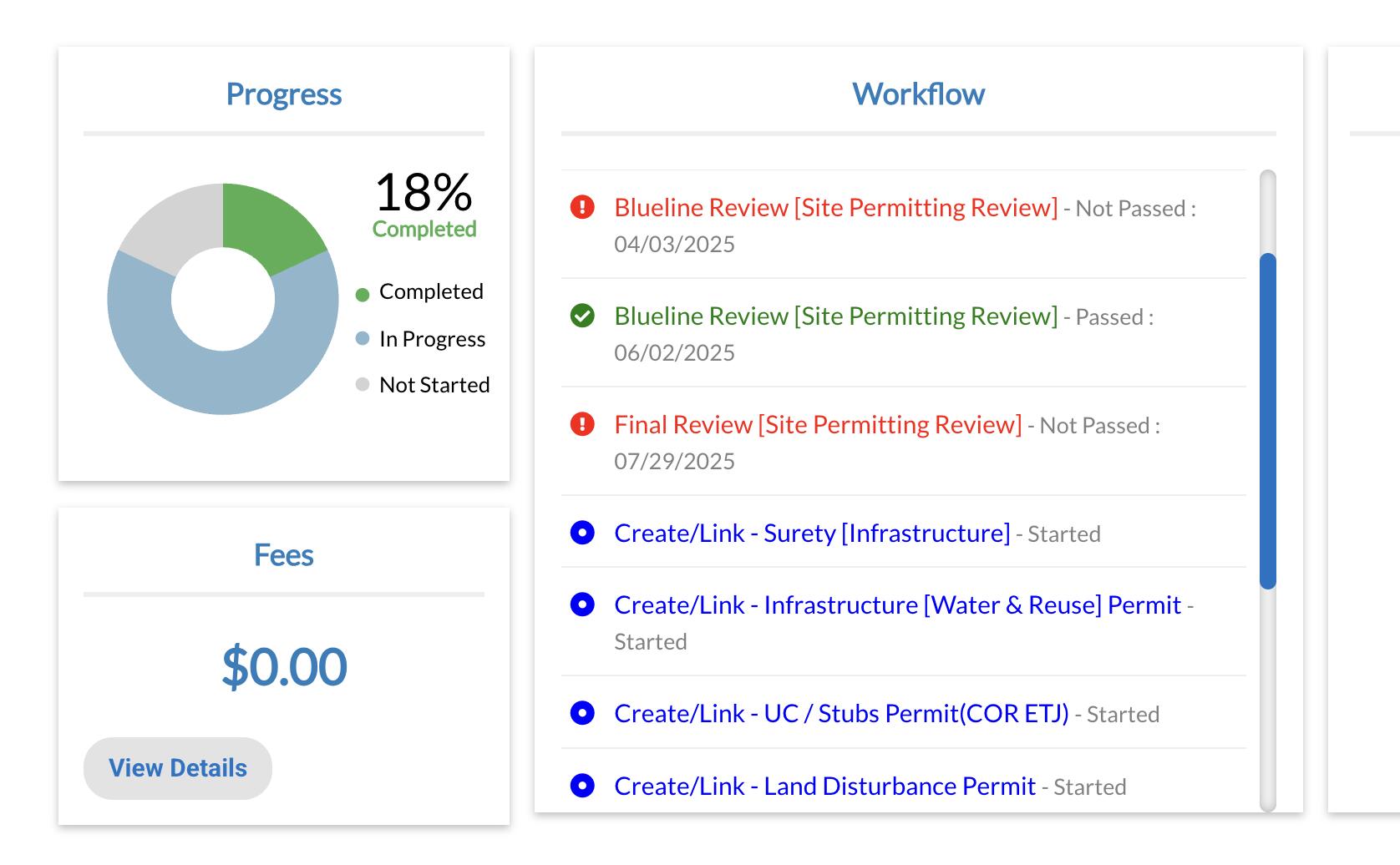The width and height of the screenshot is (1400, 865).
Task: Open Create/Link Infrastructure Water & Reuse Permit
Action: 897,604
